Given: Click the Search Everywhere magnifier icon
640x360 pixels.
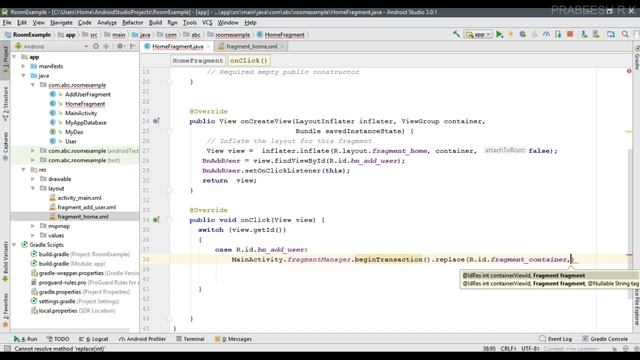Looking at the screenshot, I should tap(625, 35).
